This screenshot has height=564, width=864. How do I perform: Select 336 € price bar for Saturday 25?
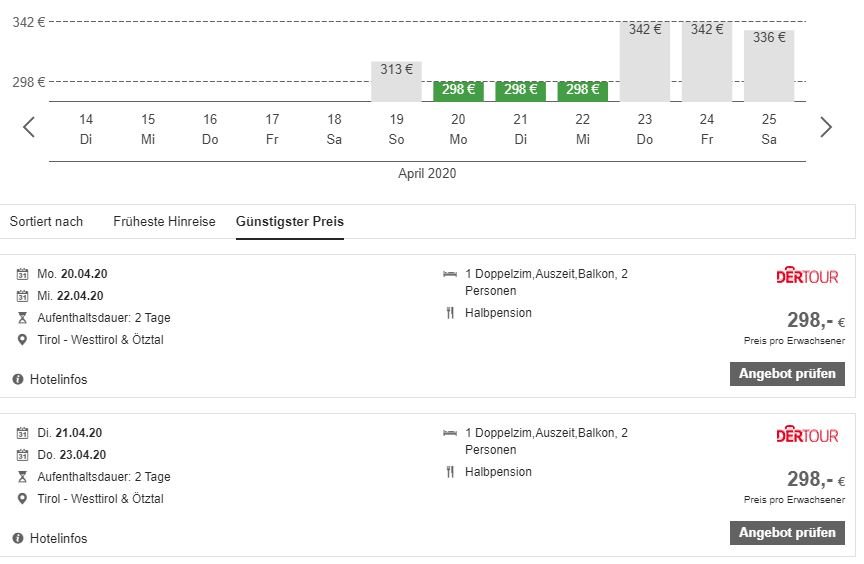769,65
